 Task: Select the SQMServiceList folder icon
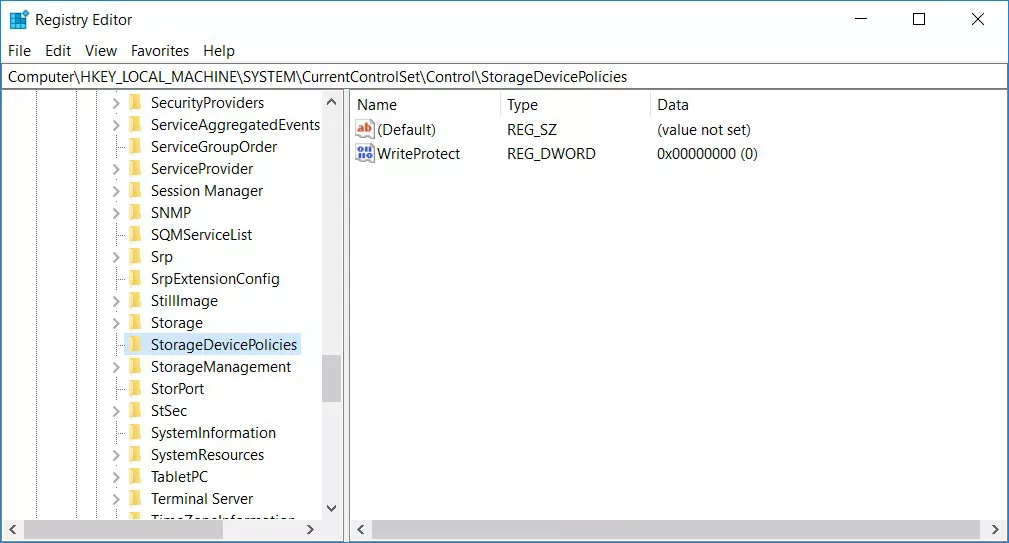pos(135,234)
